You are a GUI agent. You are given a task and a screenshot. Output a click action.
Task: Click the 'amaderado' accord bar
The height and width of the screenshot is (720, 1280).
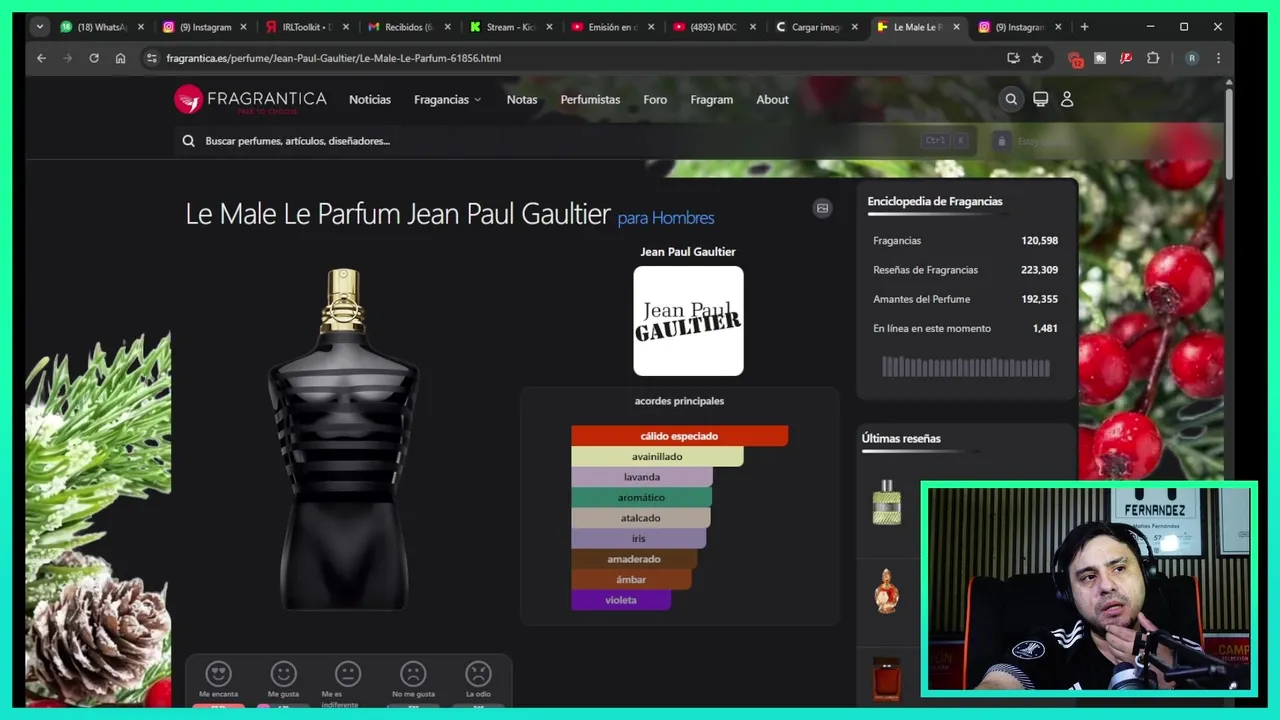point(634,559)
